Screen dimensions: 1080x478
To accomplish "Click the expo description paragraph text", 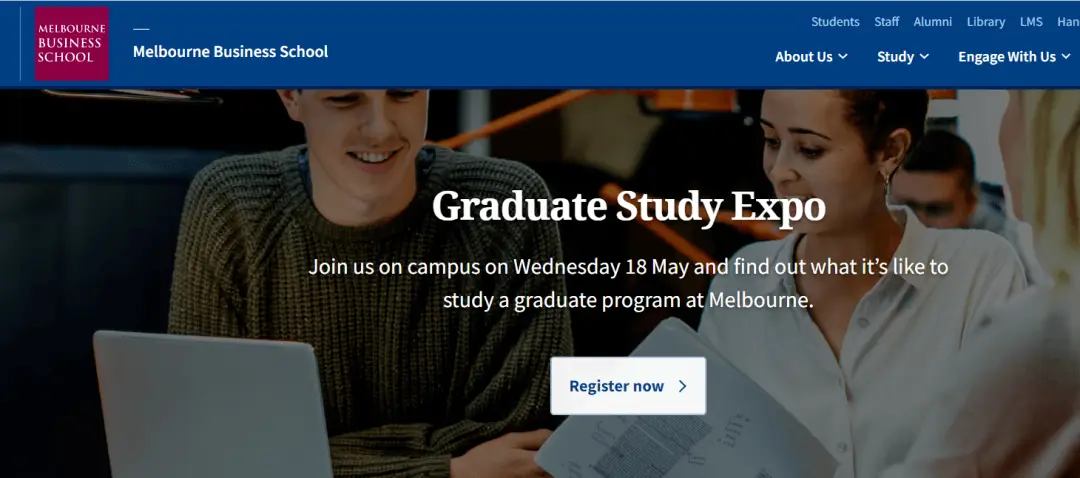I will [x=628, y=283].
